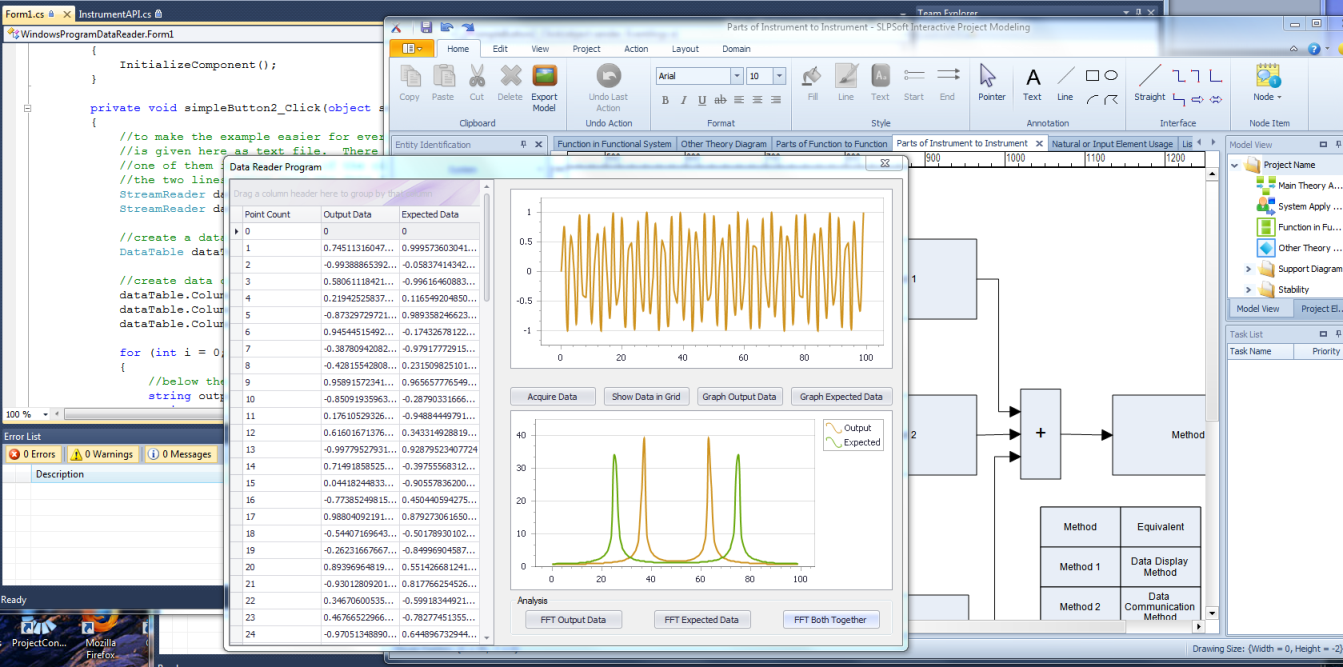Click the save icon in SLPSoft title bar
The image size is (1343, 667).
coord(426,27)
